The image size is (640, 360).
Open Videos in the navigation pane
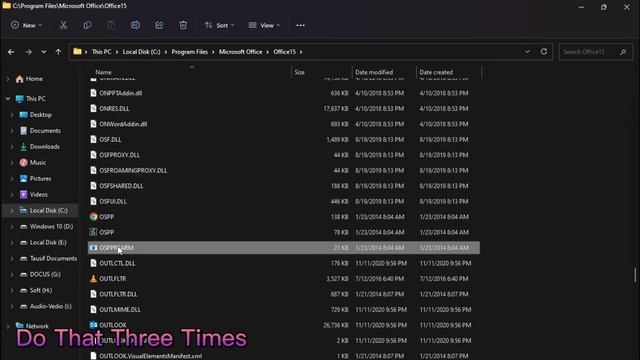coord(38,195)
